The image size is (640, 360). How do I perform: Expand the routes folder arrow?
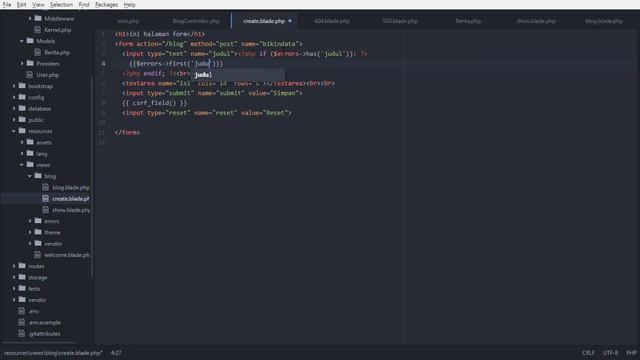pyautogui.click(x=14, y=266)
